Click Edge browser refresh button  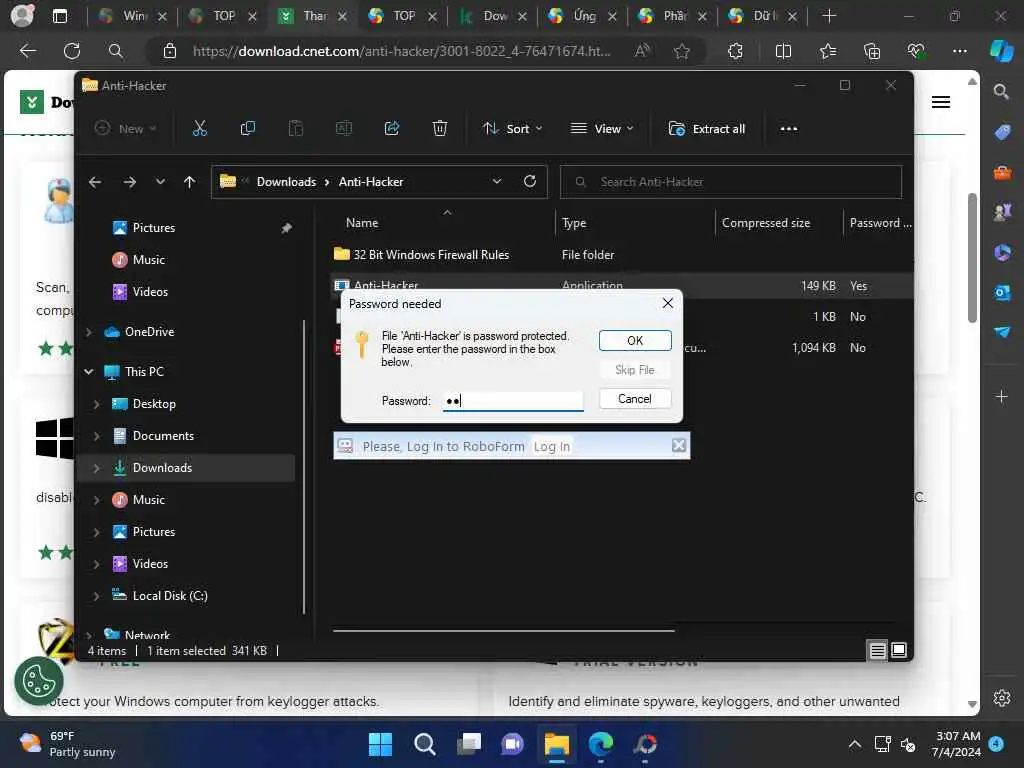tap(72, 51)
